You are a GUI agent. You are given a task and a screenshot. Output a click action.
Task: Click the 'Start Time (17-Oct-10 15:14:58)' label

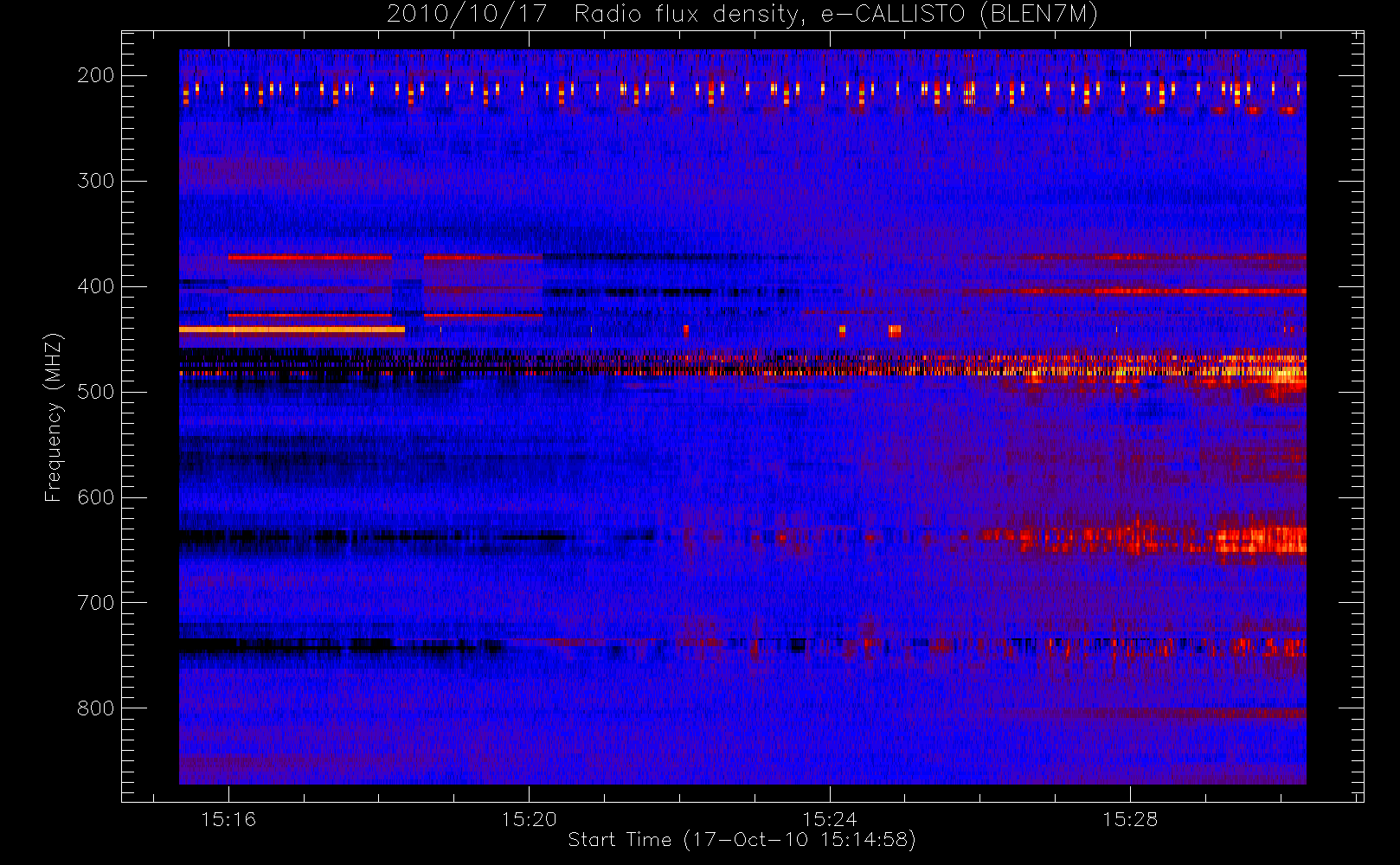[x=742, y=840]
